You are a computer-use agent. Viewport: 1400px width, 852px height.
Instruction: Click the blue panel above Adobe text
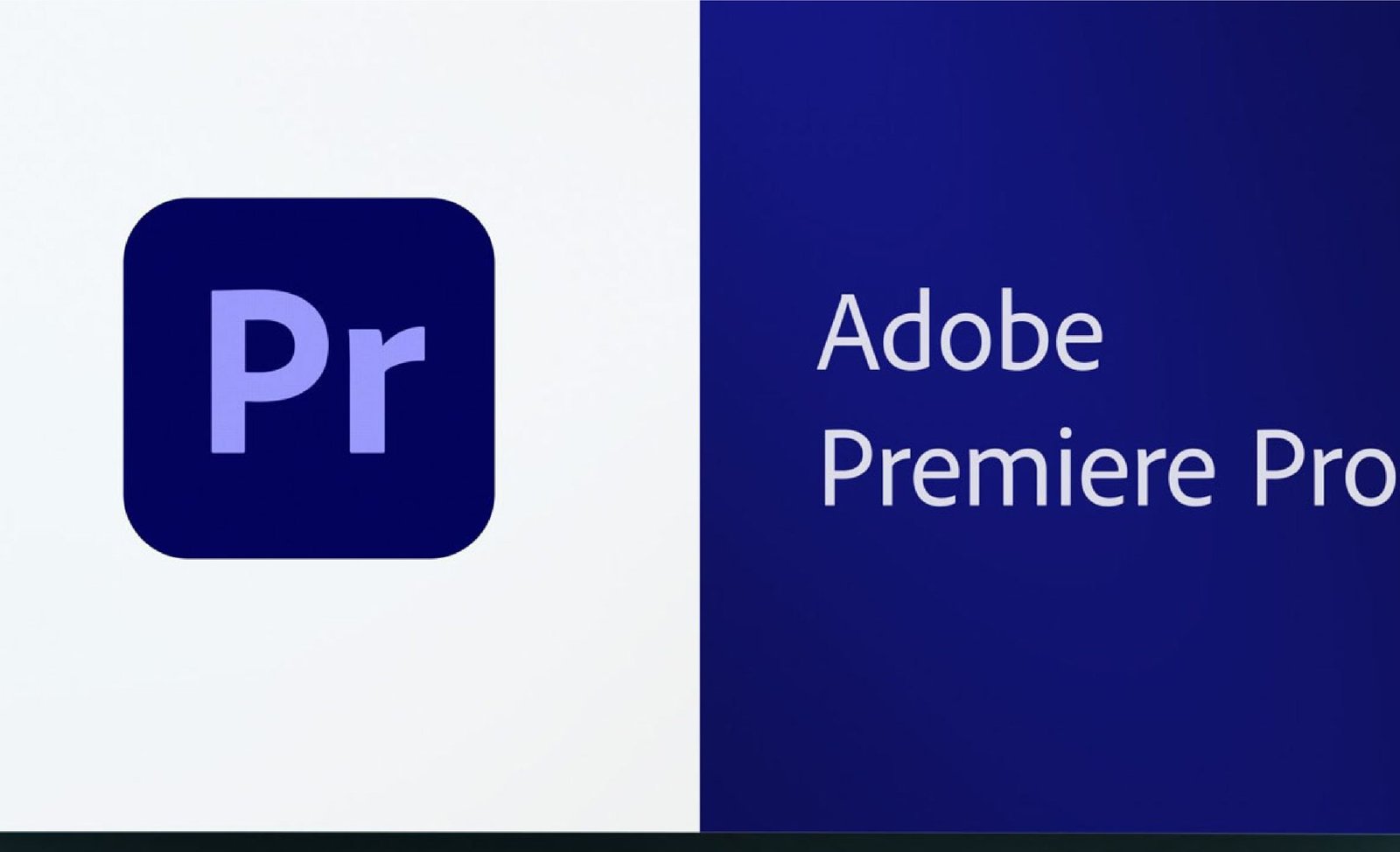coord(1050,140)
